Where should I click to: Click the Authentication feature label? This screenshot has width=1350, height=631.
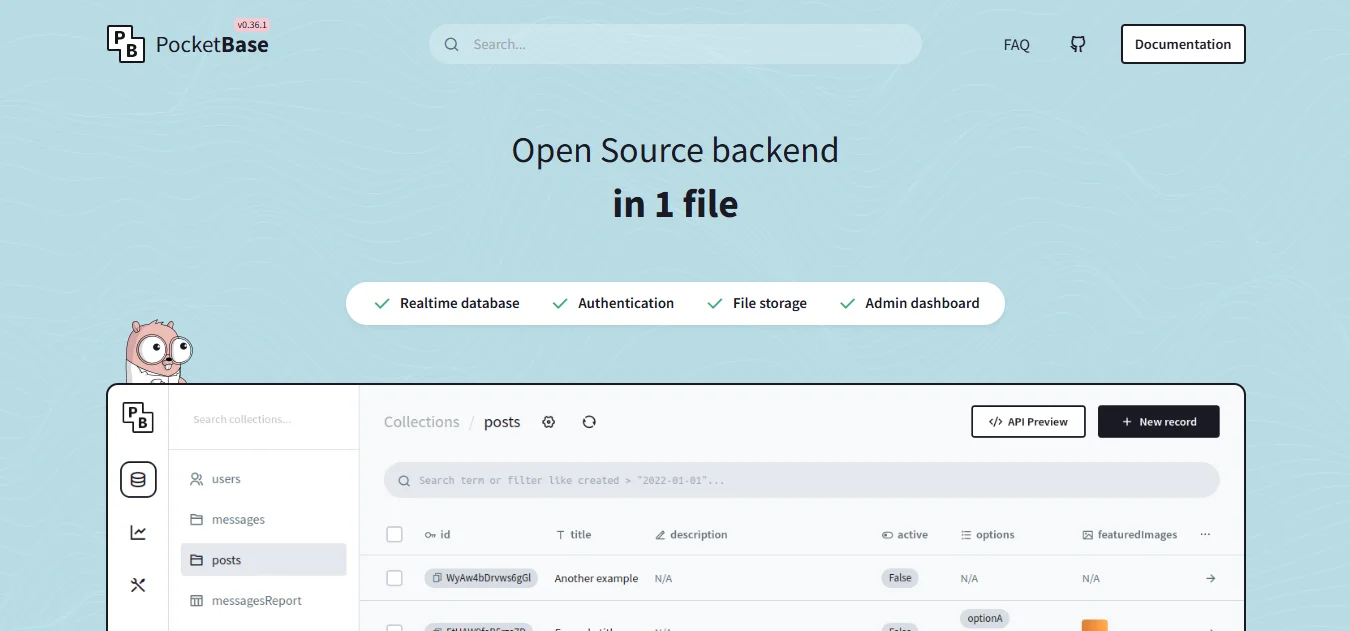(x=626, y=303)
